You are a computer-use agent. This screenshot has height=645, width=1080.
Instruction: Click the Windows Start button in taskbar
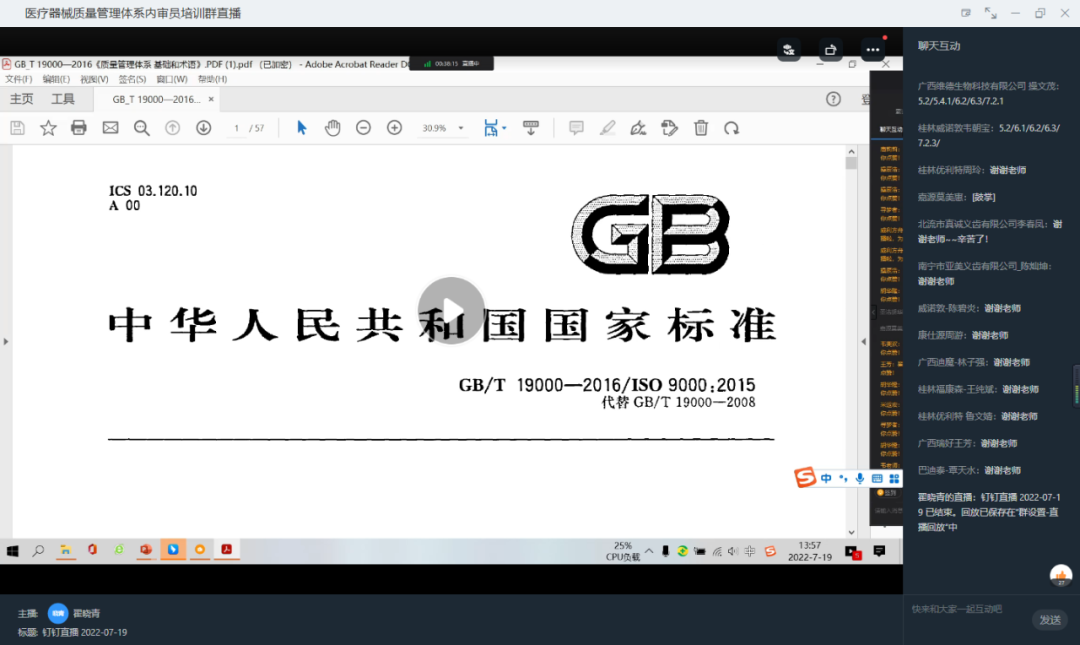pos(12,551)
